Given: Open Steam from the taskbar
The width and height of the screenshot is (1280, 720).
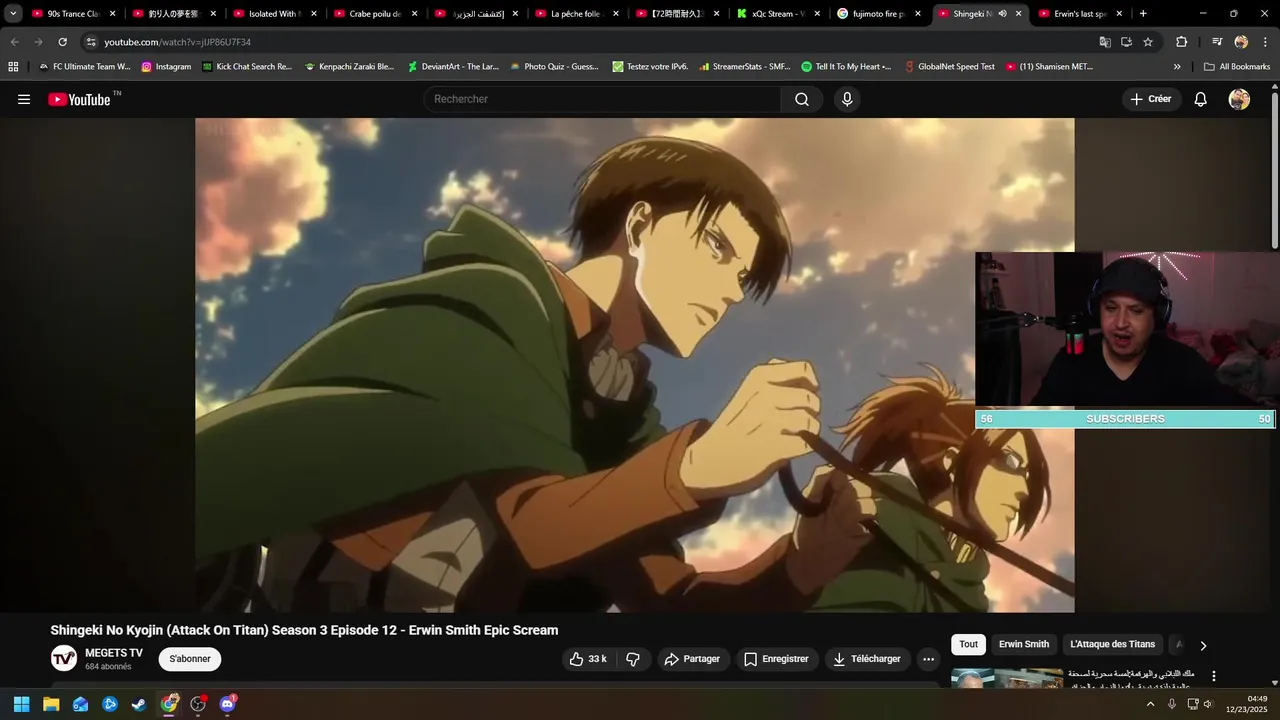Looking at the screenshot, I should [139, 704].
